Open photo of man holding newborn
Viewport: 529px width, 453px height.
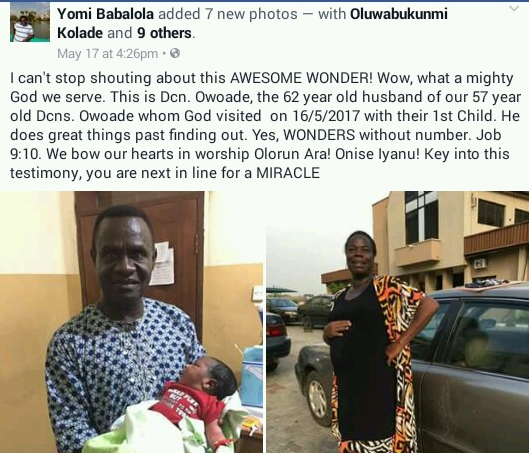click(132, 322)
